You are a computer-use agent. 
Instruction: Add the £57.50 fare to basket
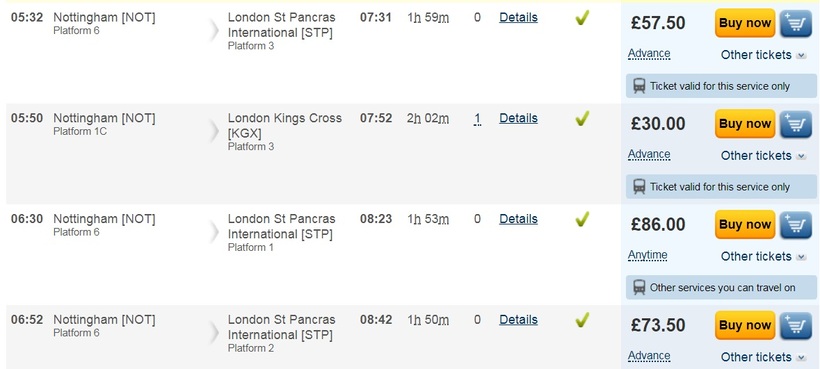point(796,24)
